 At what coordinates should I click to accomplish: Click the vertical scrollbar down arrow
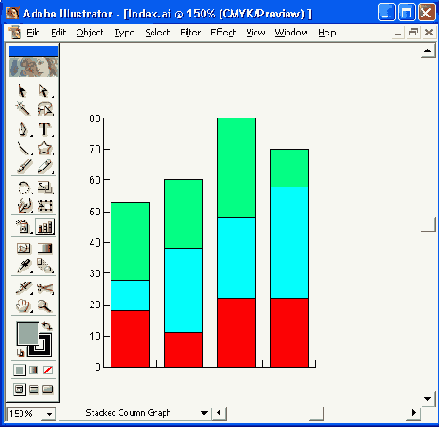click(x=428, y=399)
